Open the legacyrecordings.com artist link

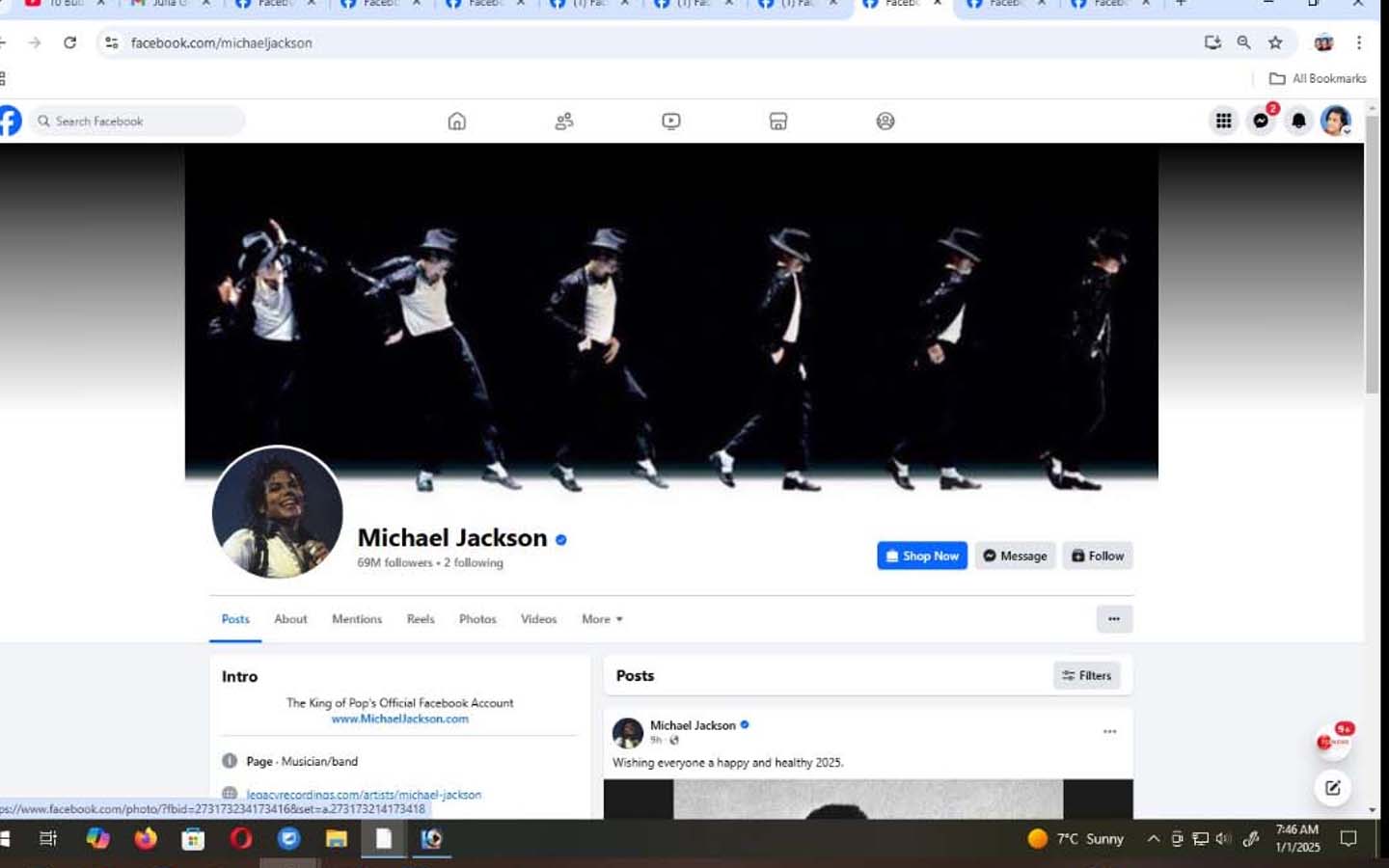[364, 795]
